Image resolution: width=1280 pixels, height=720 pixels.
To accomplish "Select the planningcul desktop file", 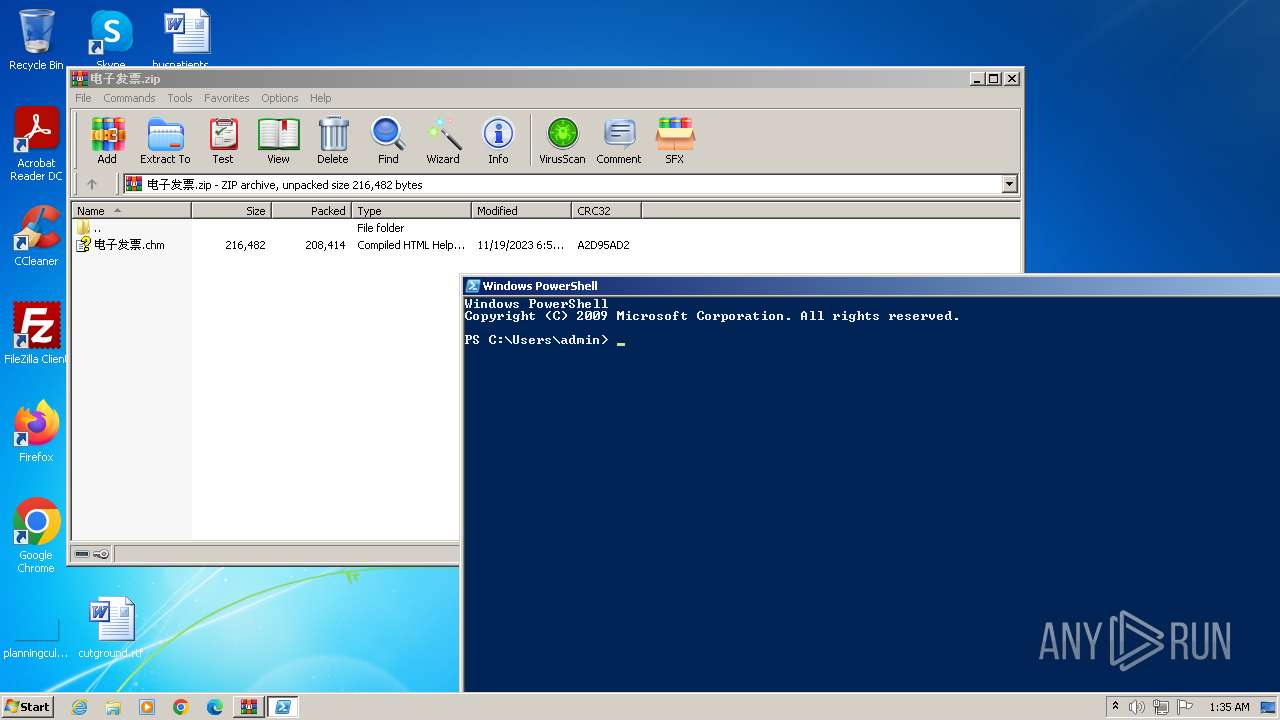I will tap(36, 638).
